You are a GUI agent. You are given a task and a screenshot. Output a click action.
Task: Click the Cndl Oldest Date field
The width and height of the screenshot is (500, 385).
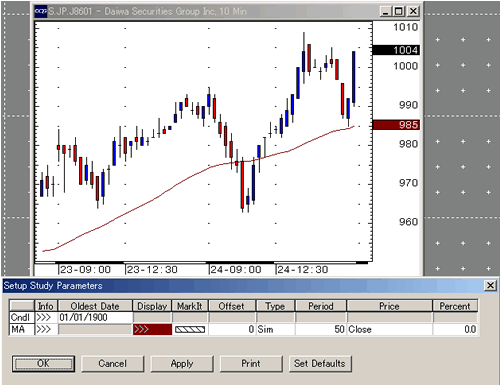tap(95, 317)
